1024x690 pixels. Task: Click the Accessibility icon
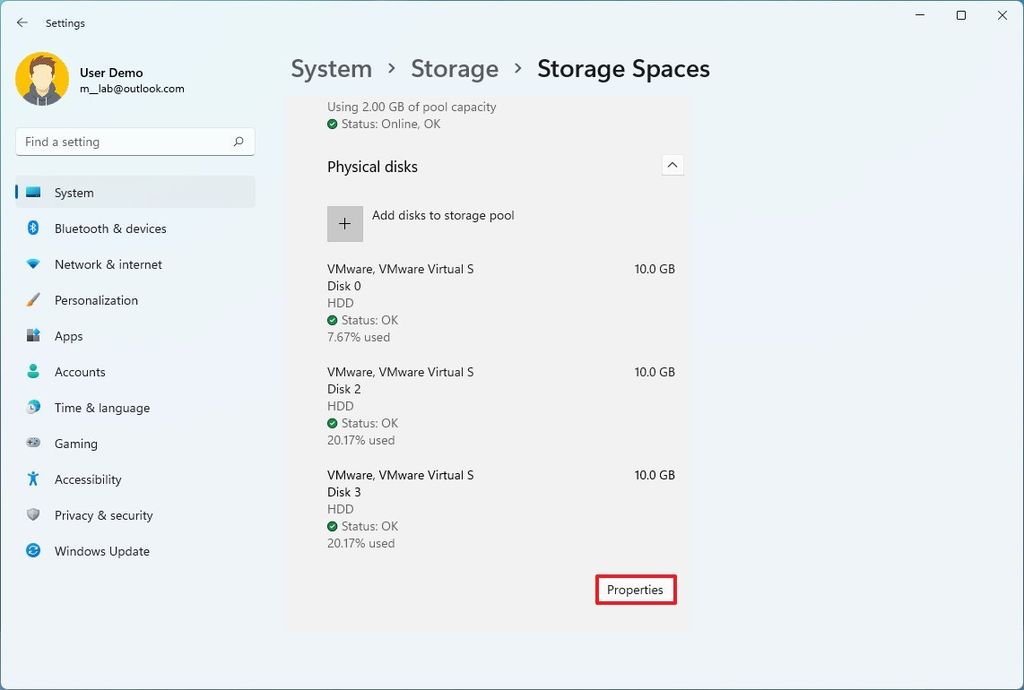[x=31, y=479]
